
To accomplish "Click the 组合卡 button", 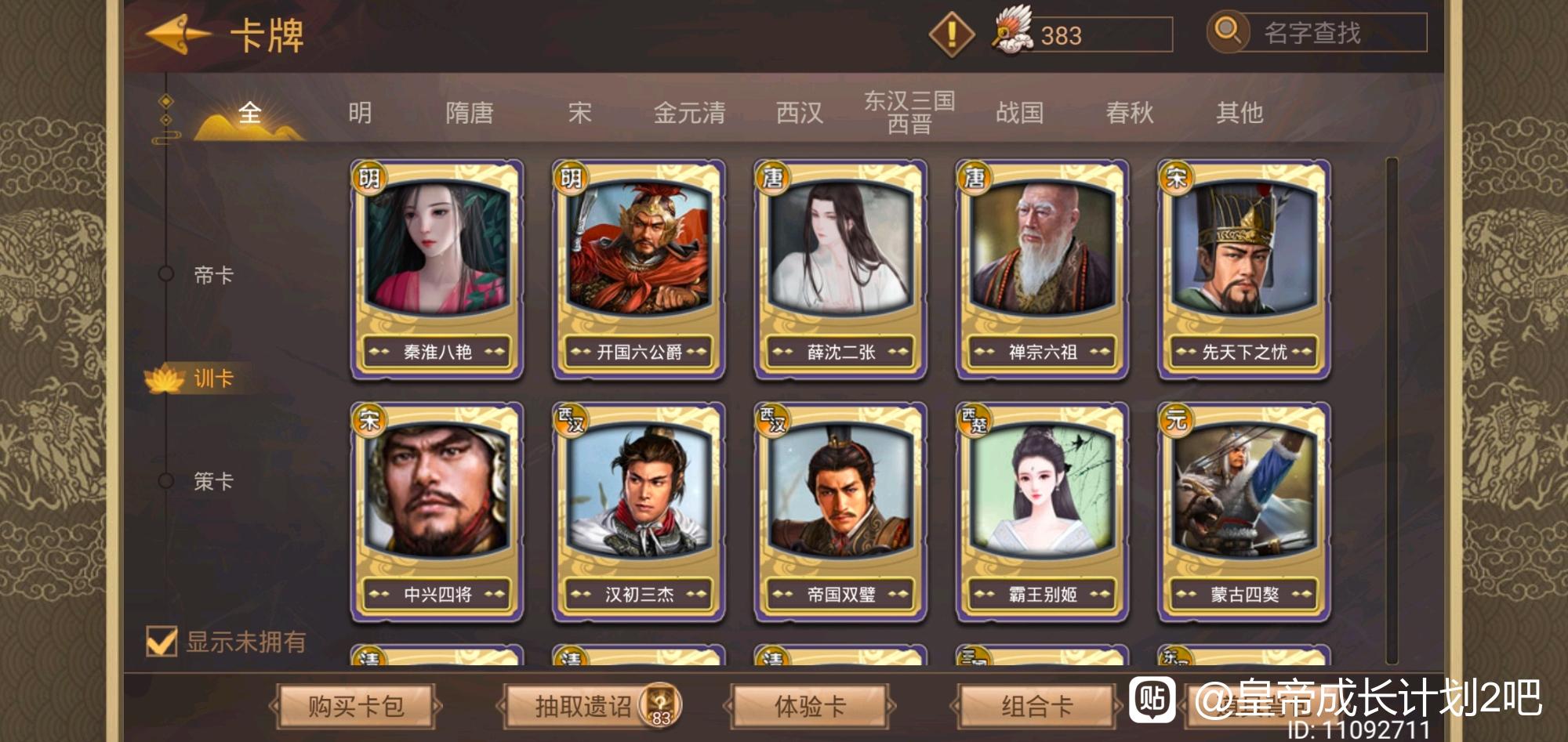I will coord(1036,707).
